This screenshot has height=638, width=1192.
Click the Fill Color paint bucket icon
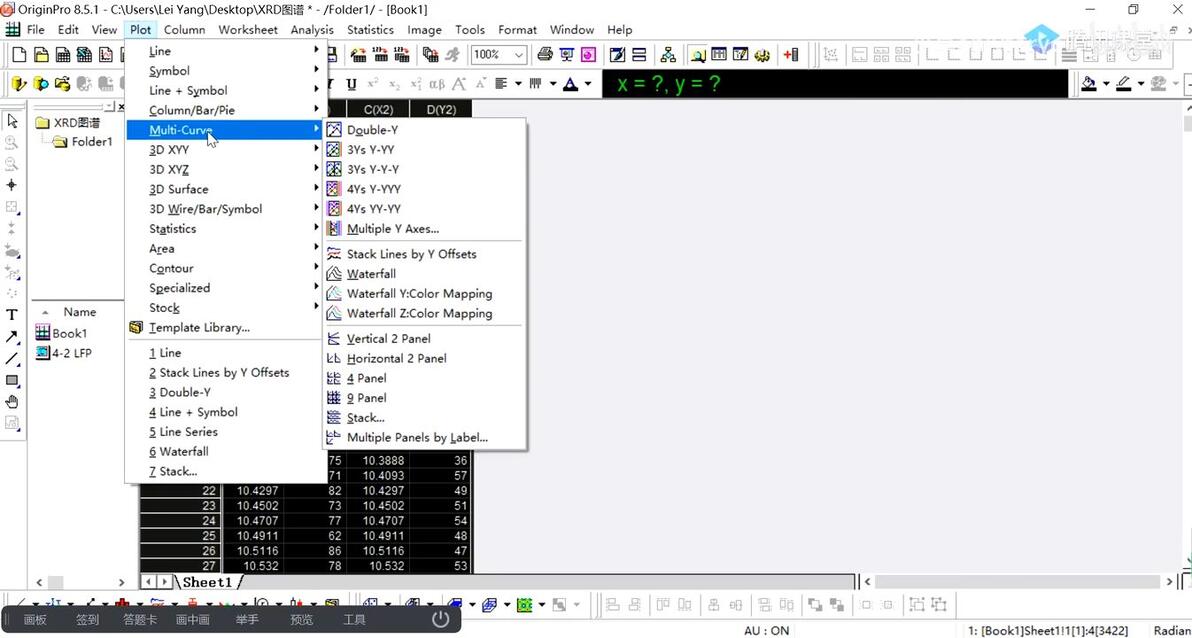(1089, 84)
